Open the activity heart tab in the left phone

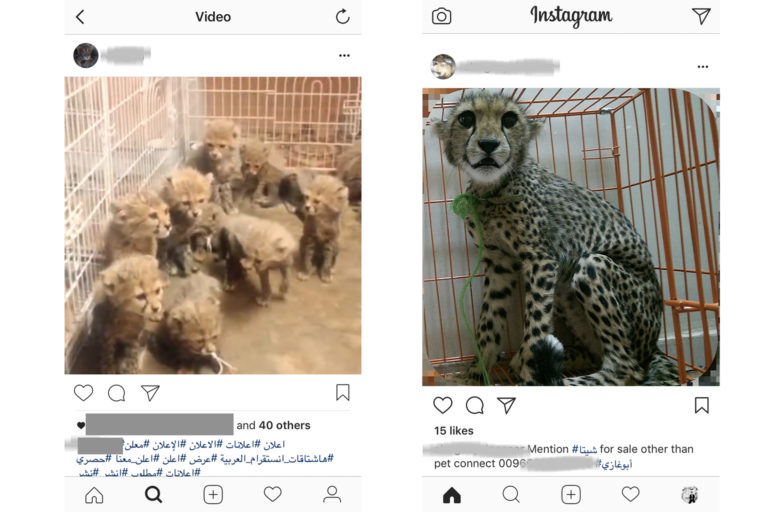pyautogui.click(x=272, y=494)
